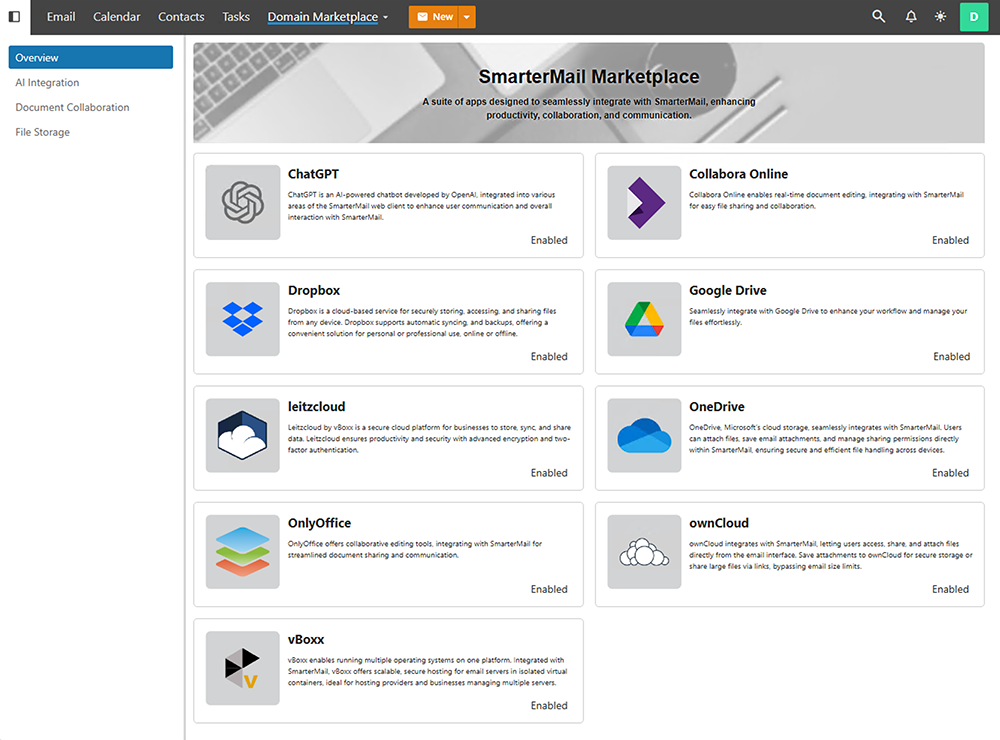Open the Calendar section
Screen dimensions: 1000x740
pyautogui.click(x=117, y=17)
